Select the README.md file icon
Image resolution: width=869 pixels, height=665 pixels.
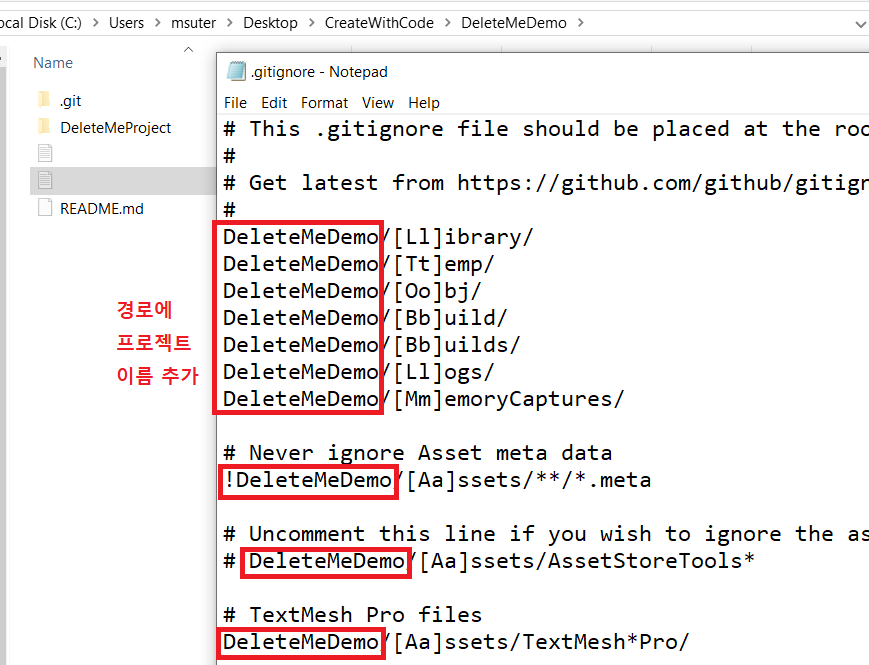tap(44, 208)
